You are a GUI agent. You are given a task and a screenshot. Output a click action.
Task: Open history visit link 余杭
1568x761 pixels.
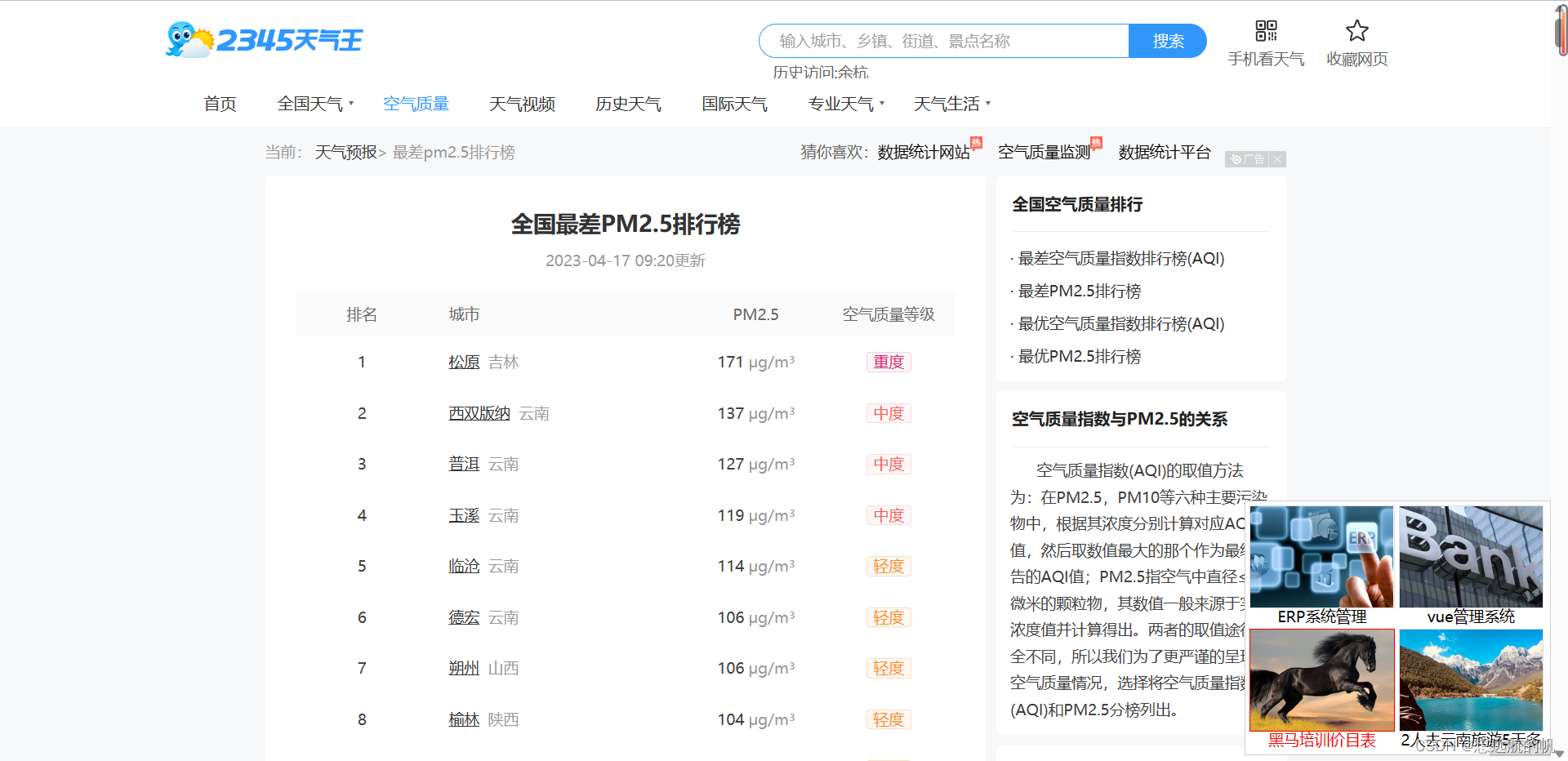pyautogui.click(x=853, y=73)
